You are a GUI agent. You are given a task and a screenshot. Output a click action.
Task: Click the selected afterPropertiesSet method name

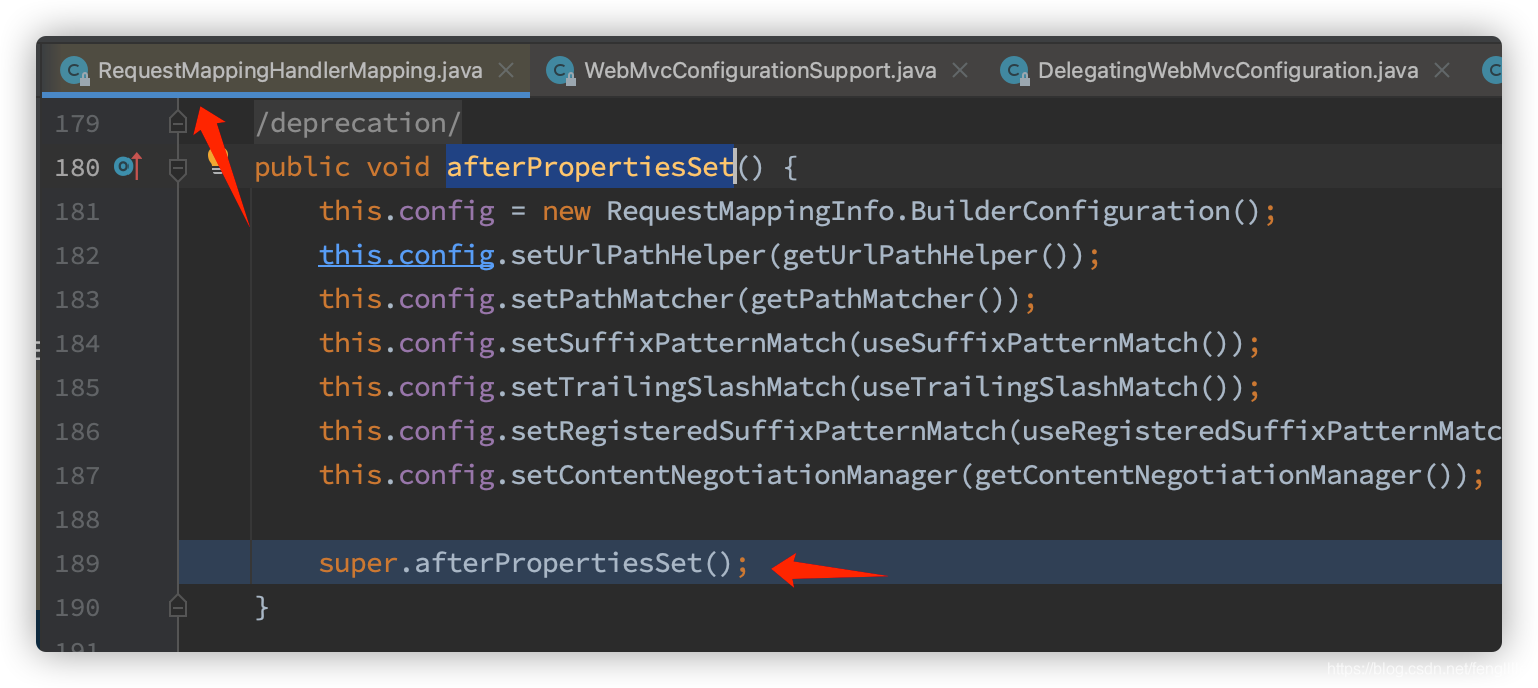pos(589,166)
